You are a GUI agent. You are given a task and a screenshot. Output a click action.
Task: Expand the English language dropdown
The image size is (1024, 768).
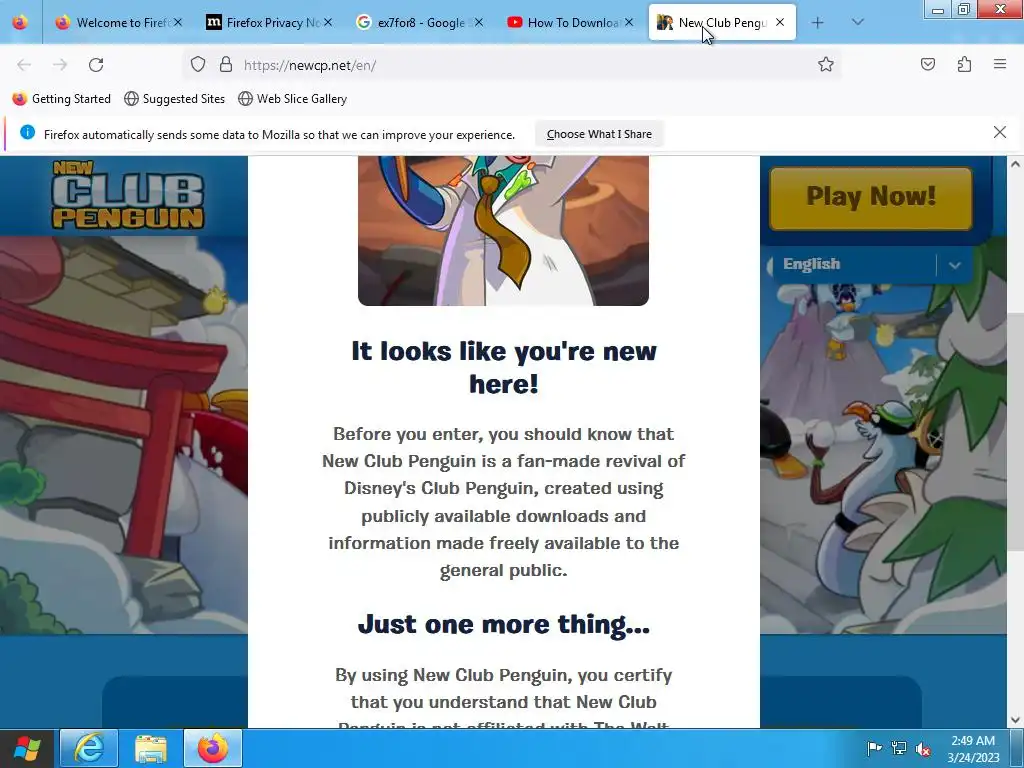click(x=872, y=264)
